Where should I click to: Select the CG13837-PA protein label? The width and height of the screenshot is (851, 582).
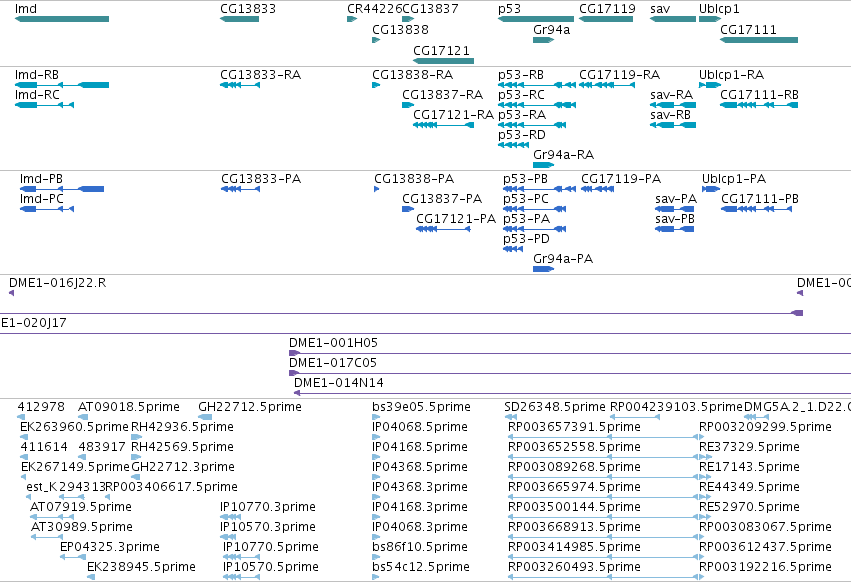pos(442,199)
